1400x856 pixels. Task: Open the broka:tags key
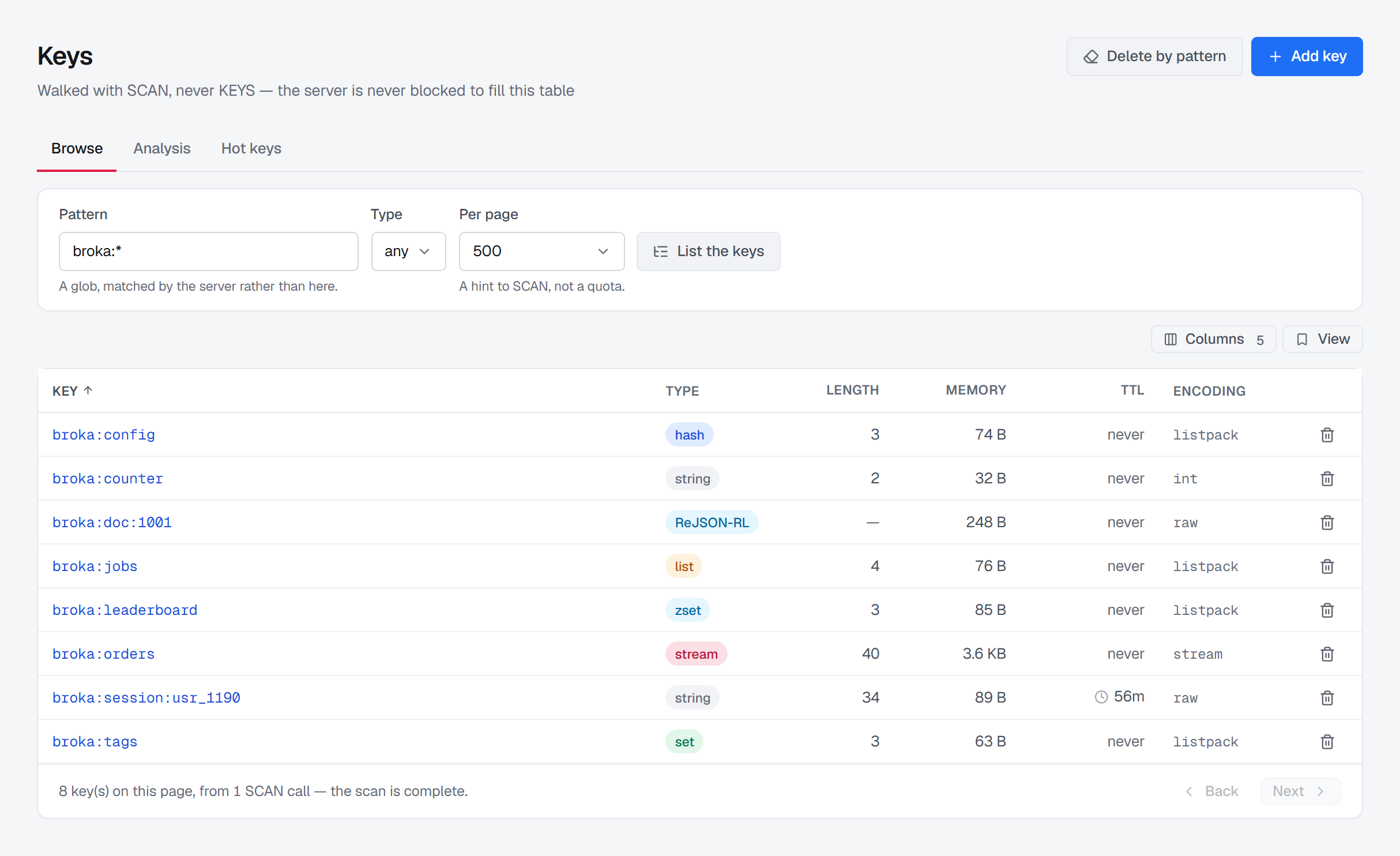tap(95, 742)
